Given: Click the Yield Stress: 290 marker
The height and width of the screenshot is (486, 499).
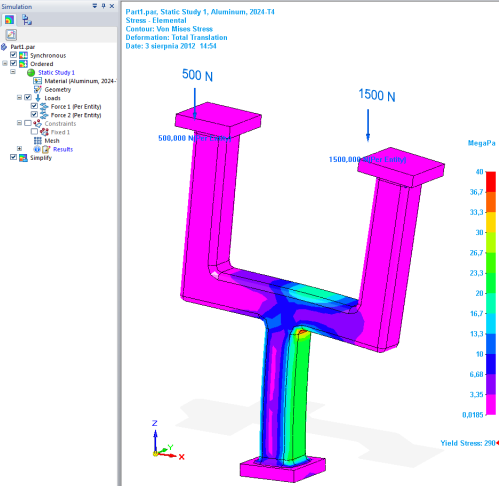Looking at the screenshot, I should pos(469,443).
